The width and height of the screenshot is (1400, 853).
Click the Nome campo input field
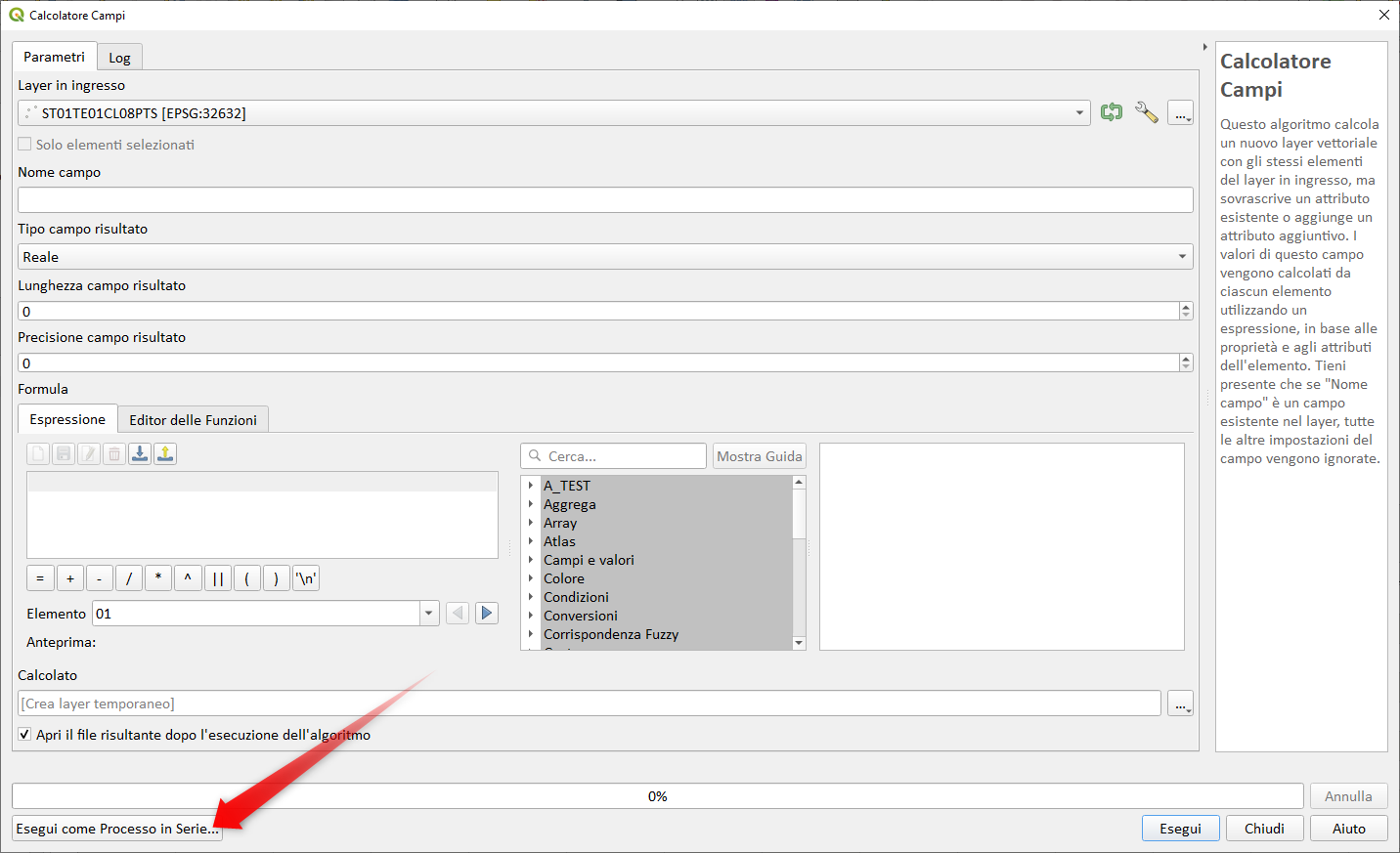click(605, 200)
